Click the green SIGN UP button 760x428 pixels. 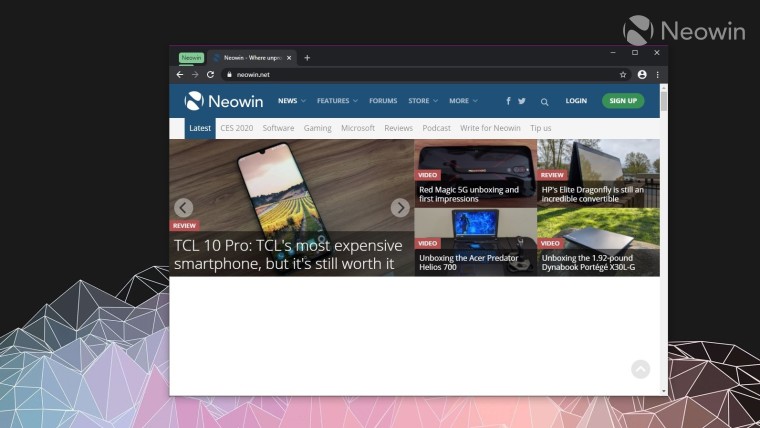623,101
